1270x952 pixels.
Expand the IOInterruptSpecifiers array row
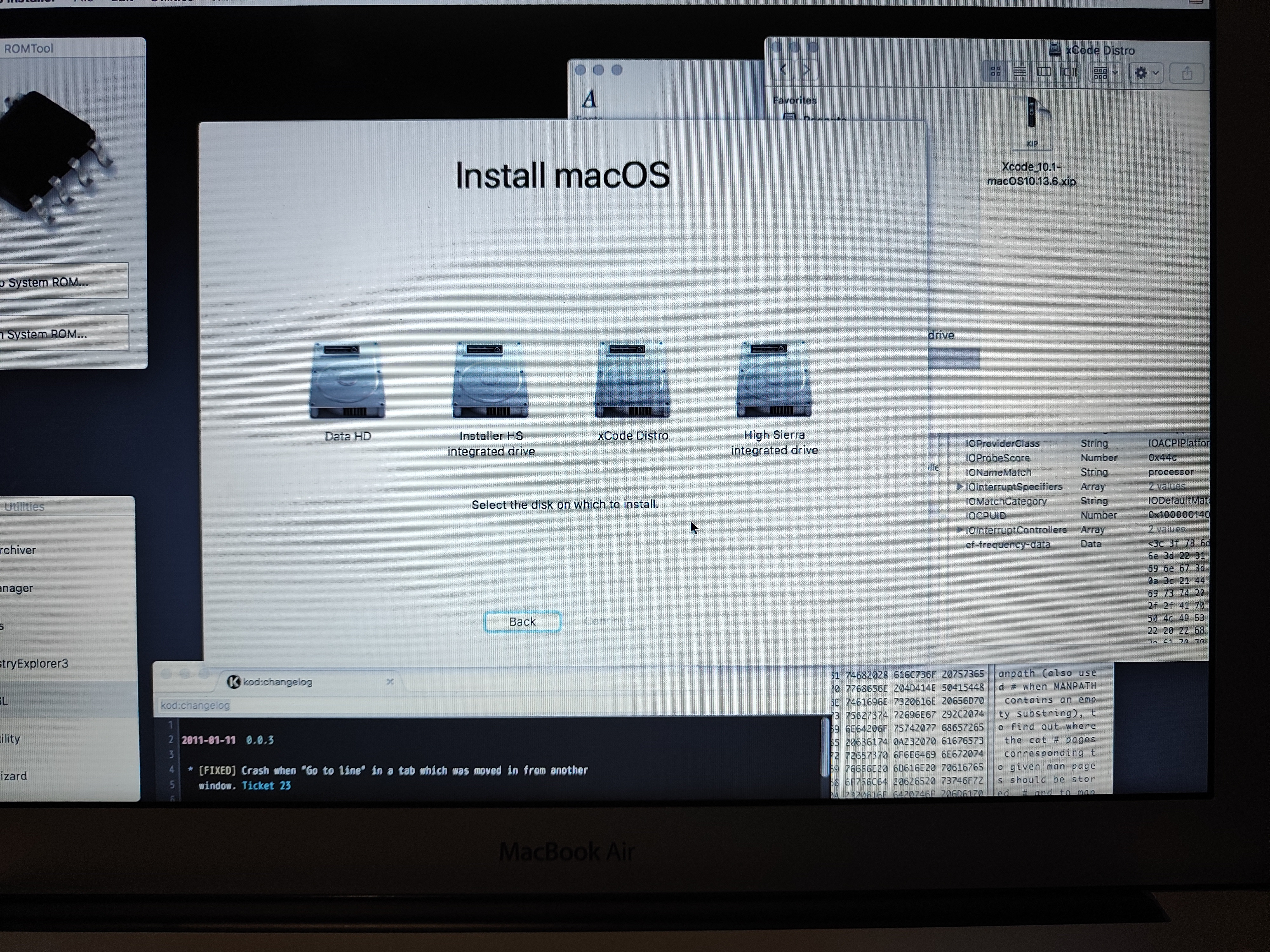pyautogui.click(x=959, y=486)
